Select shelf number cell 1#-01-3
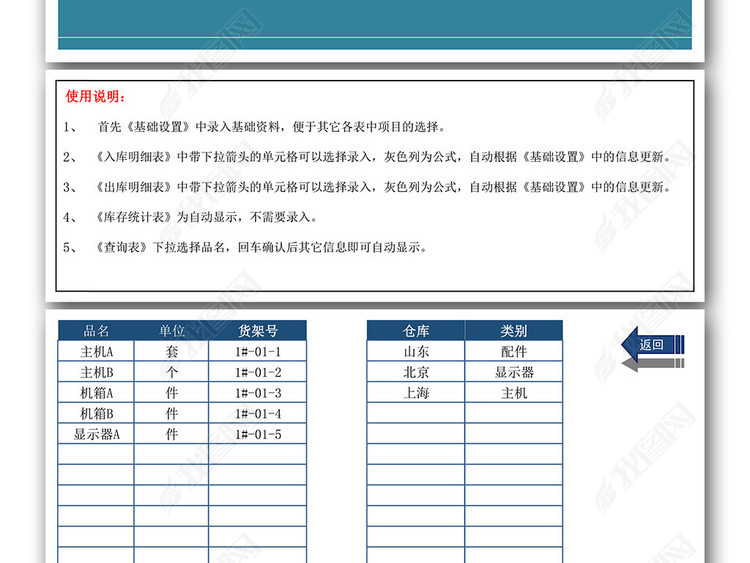The height and width of the screenshot is (563, 750). 257,393
